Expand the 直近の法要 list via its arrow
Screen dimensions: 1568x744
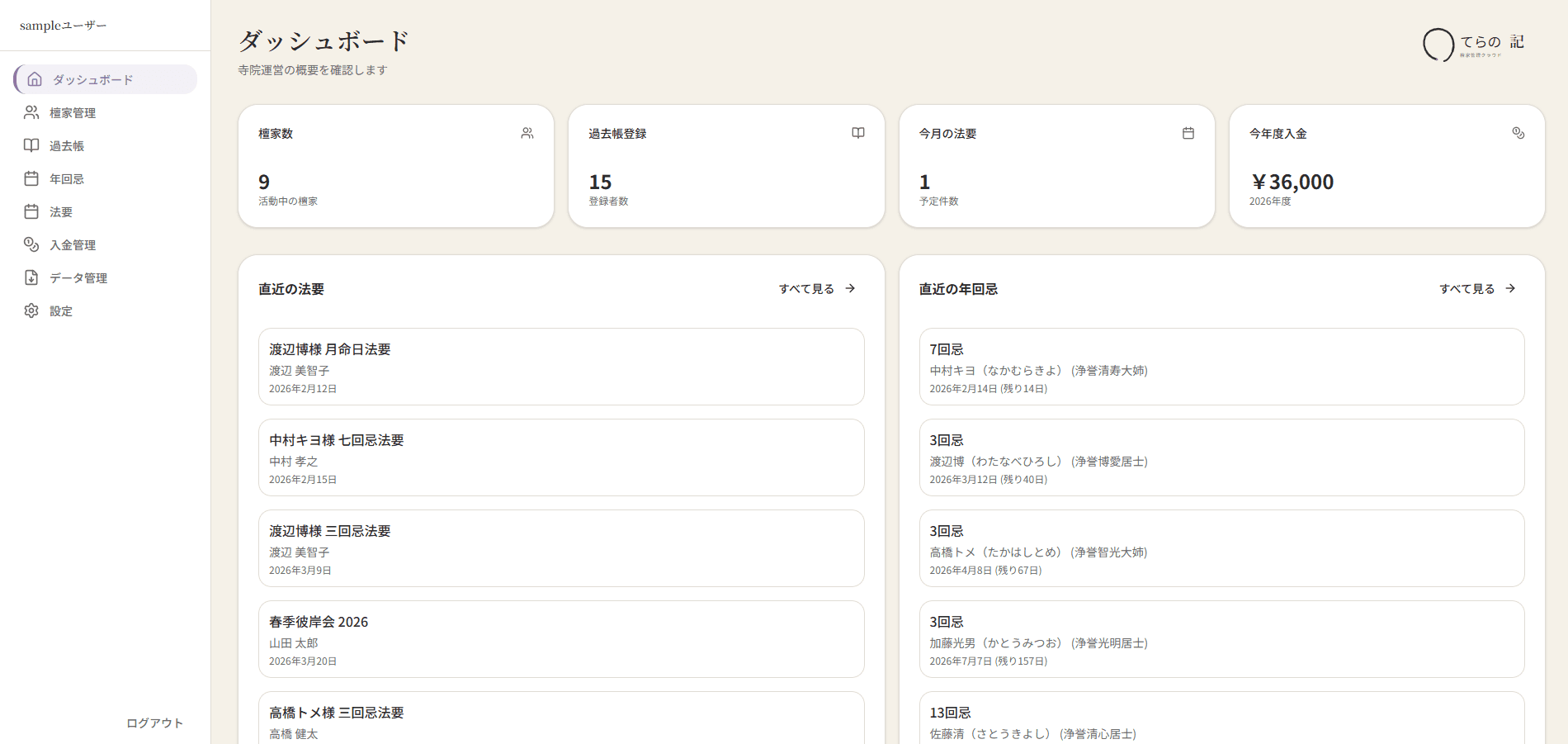point(850,288)
